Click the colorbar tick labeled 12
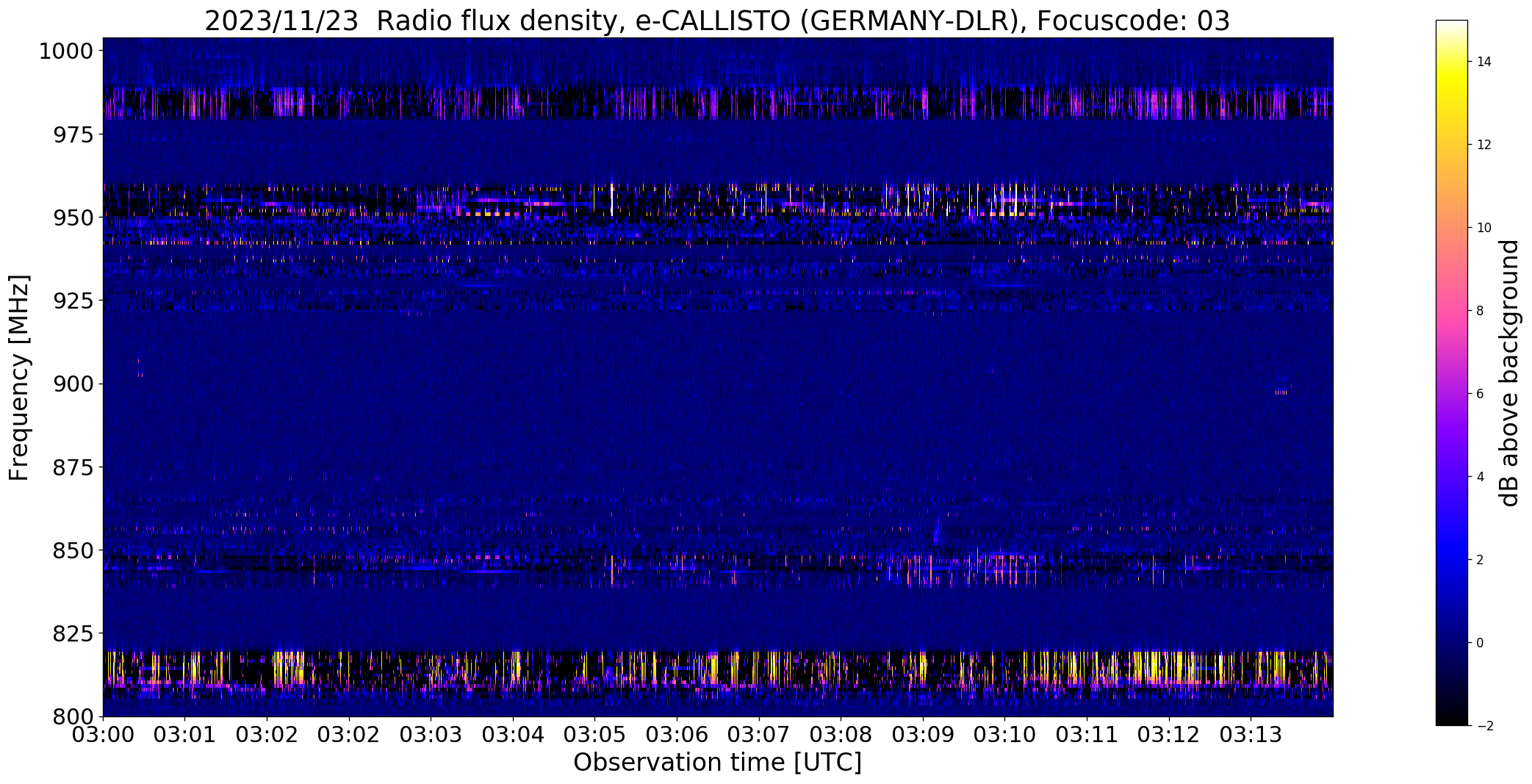 click(x=1484, y=145)
